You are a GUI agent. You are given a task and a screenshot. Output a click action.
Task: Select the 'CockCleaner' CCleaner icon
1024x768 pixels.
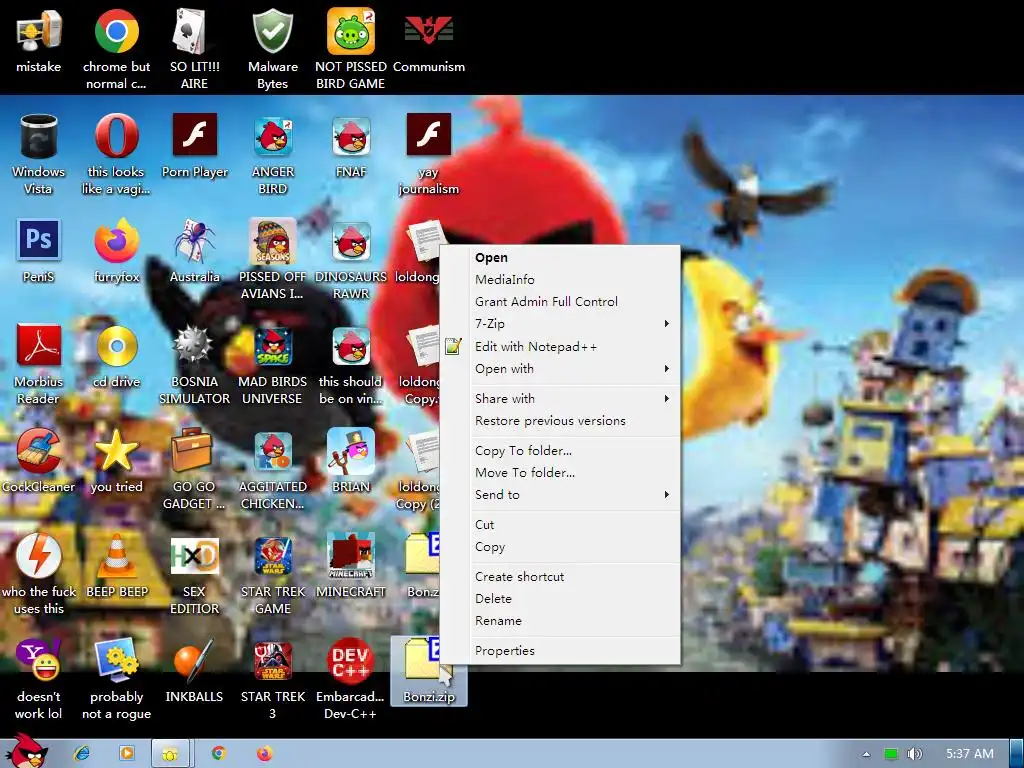coord(39,451)
